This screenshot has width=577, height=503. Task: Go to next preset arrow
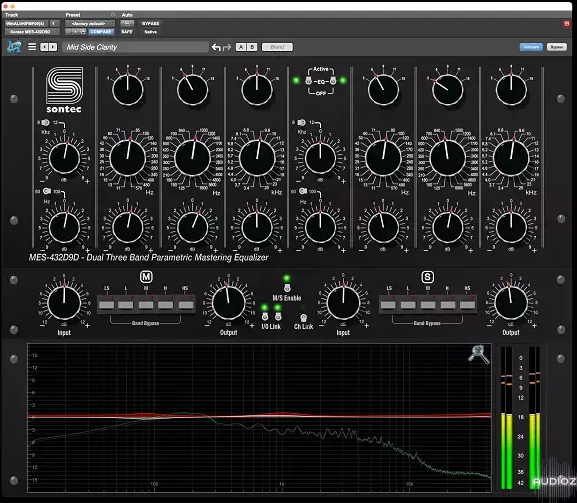pos(53,47)
